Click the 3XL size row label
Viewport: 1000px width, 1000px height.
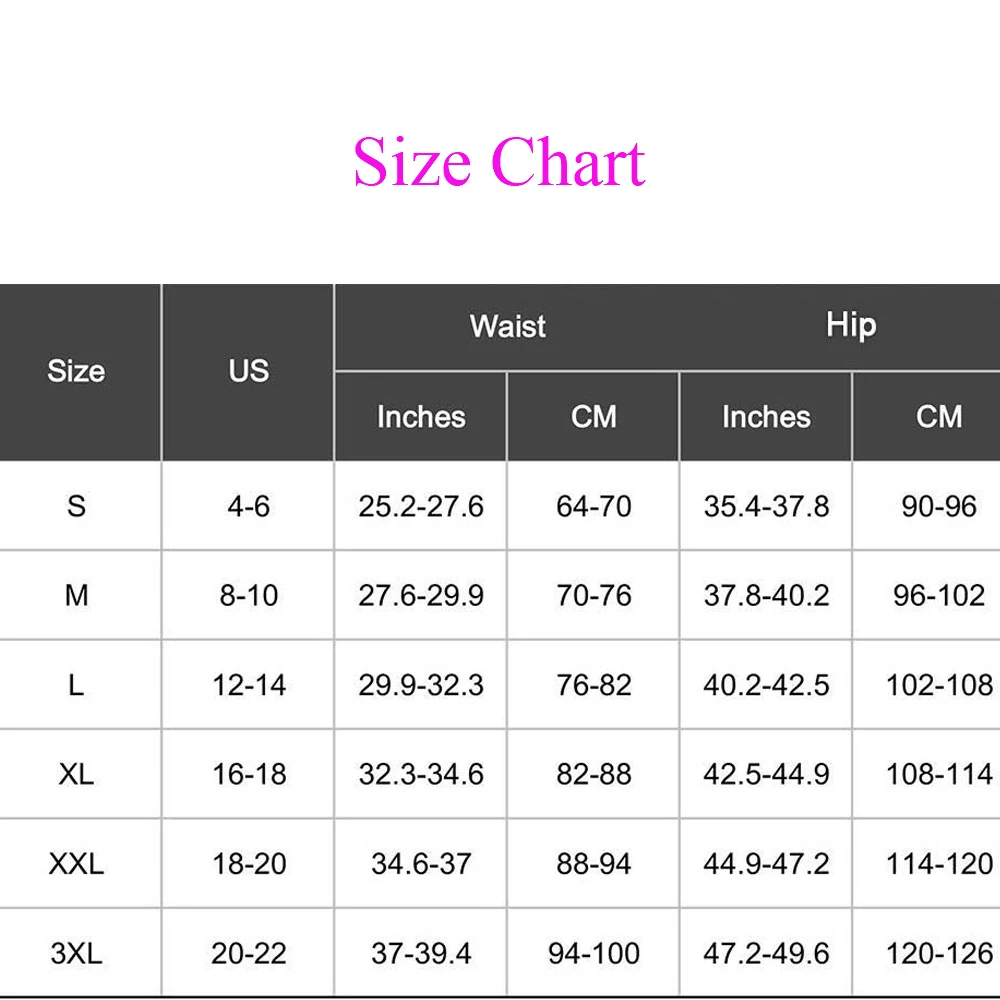pyautogui.click(x=76, y=953)
